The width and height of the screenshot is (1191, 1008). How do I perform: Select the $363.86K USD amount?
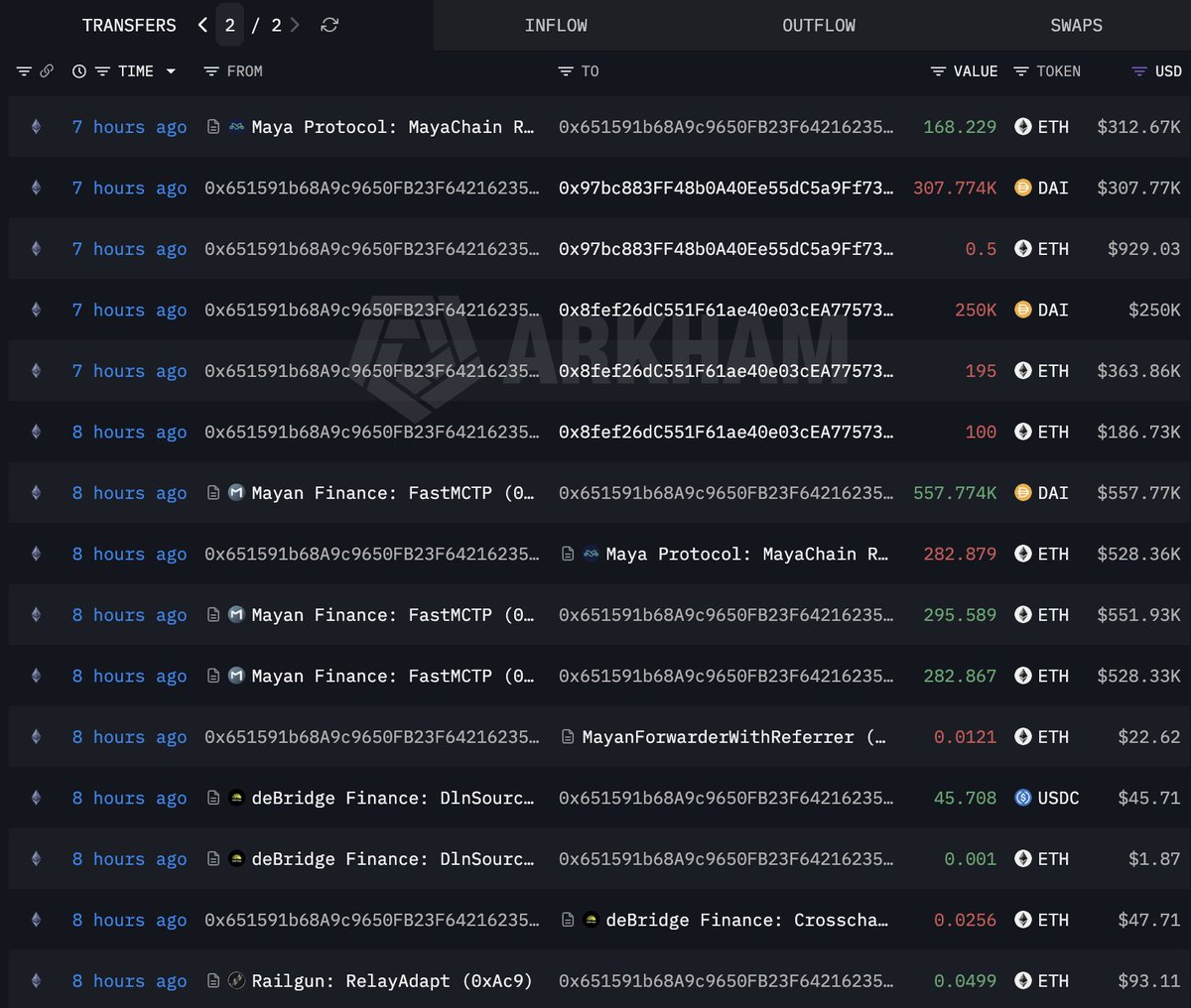click(1138, 371)
